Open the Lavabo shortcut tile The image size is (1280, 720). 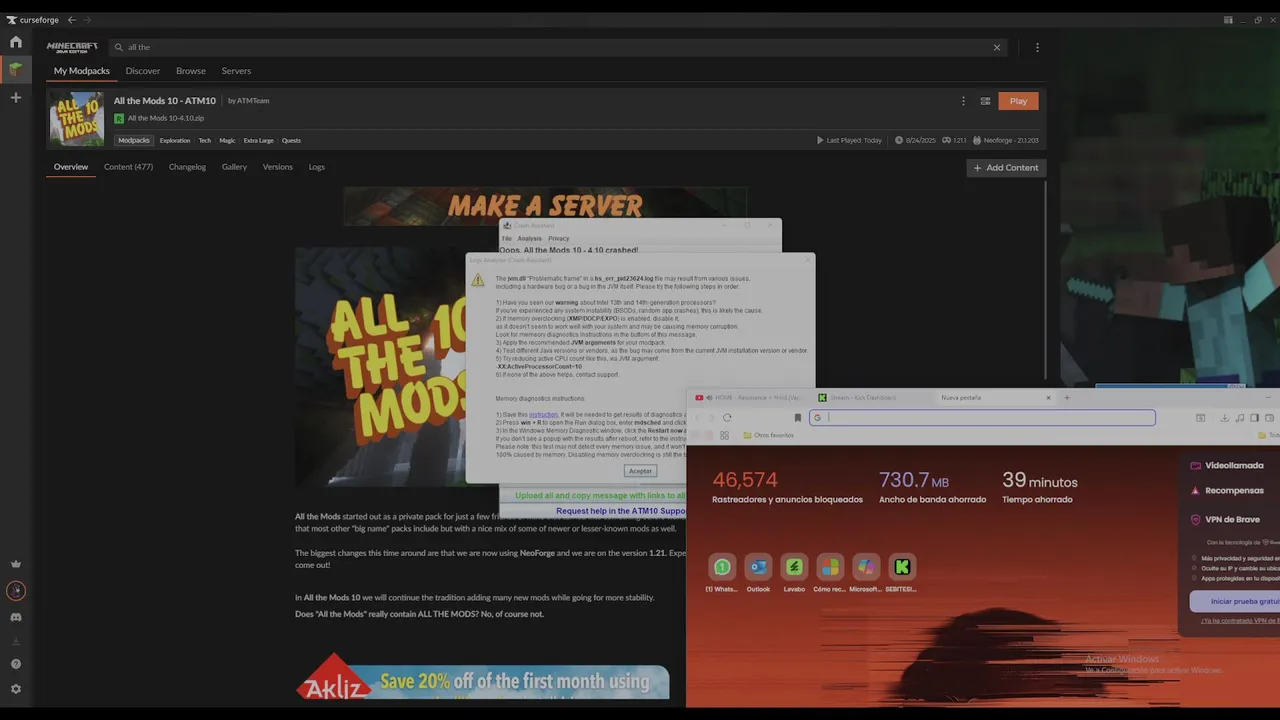pos(794,574)
